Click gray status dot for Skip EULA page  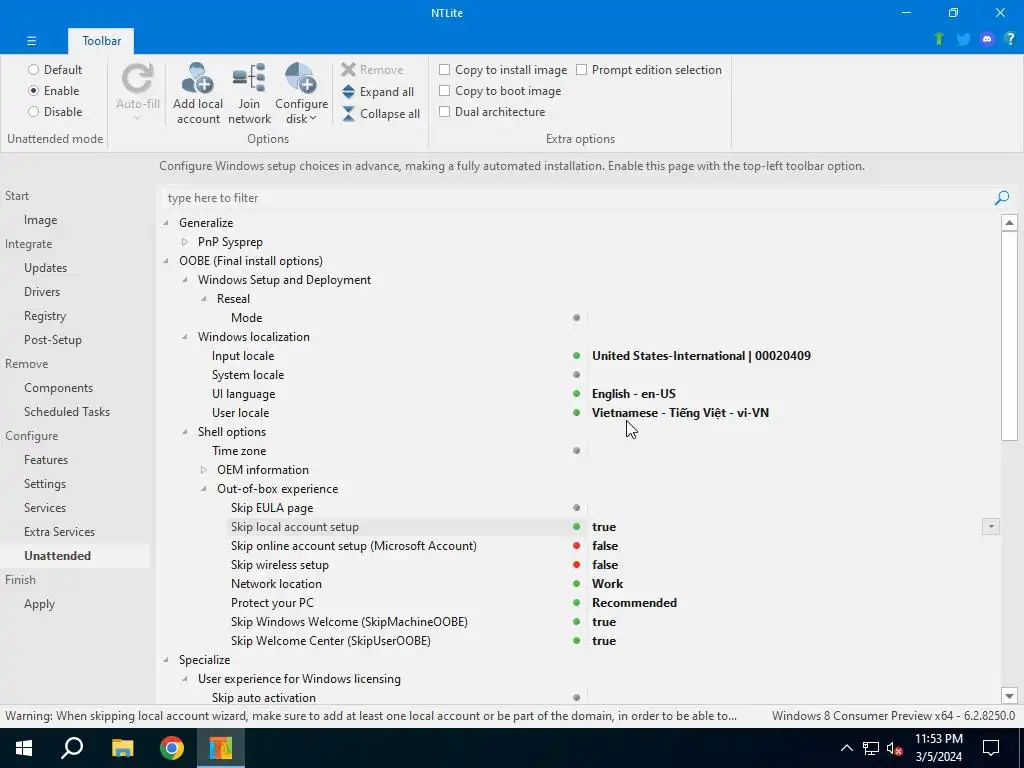point(576,507)
